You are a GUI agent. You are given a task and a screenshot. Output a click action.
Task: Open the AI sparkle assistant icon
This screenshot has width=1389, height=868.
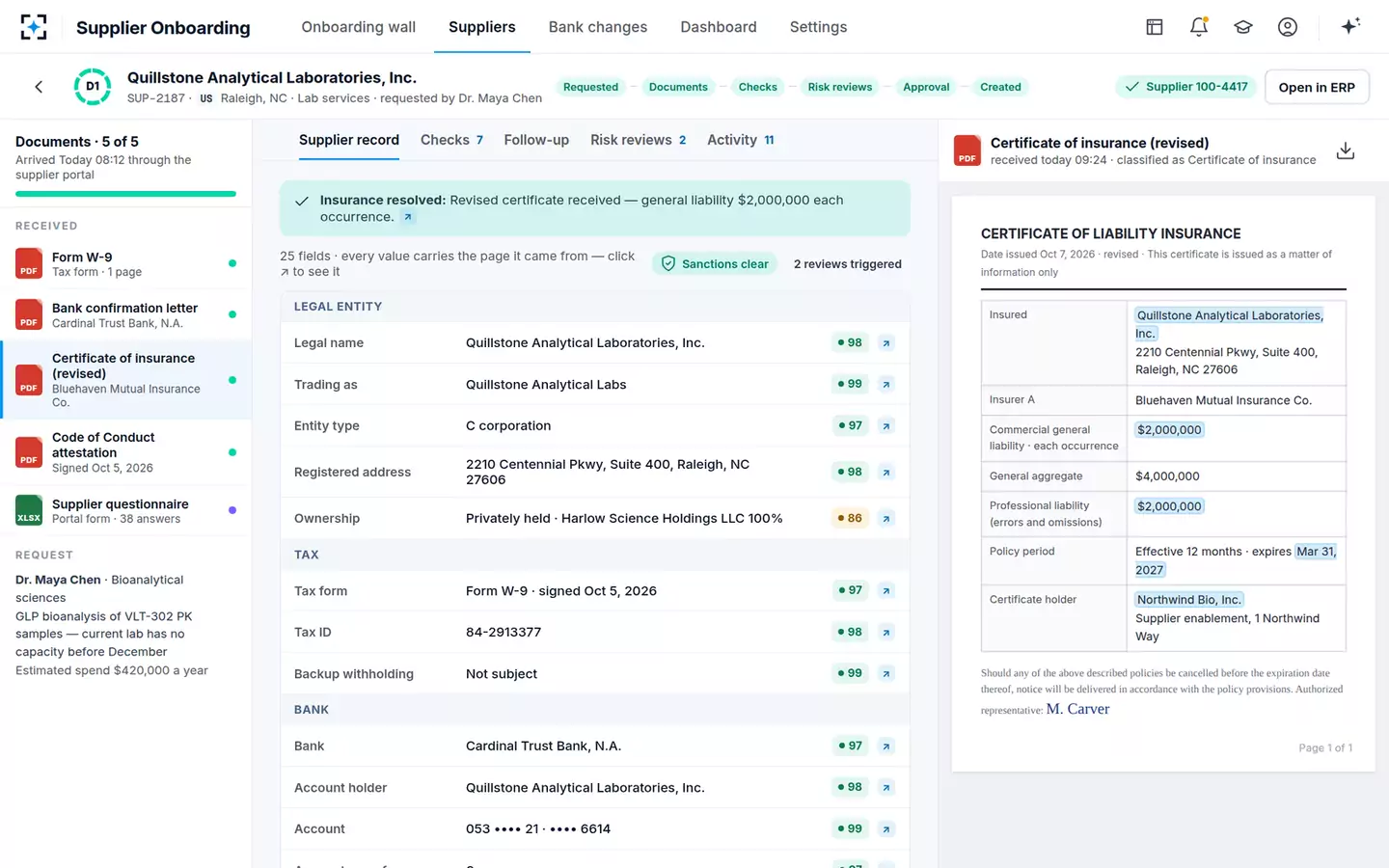(x=1350, y=26)
